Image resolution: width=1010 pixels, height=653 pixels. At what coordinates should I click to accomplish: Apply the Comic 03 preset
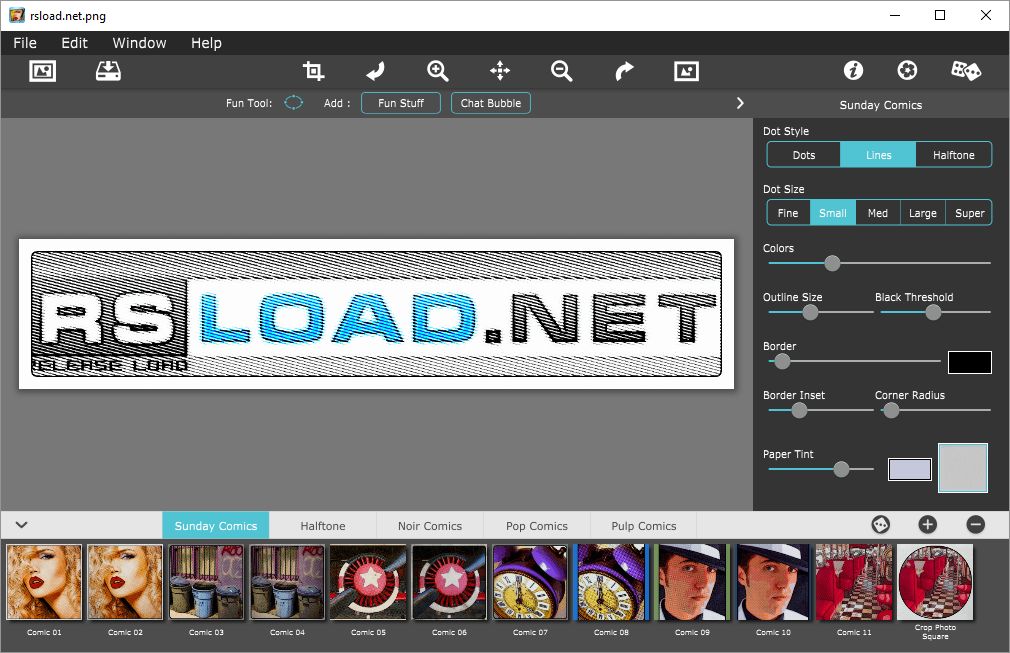coord(206,582)
